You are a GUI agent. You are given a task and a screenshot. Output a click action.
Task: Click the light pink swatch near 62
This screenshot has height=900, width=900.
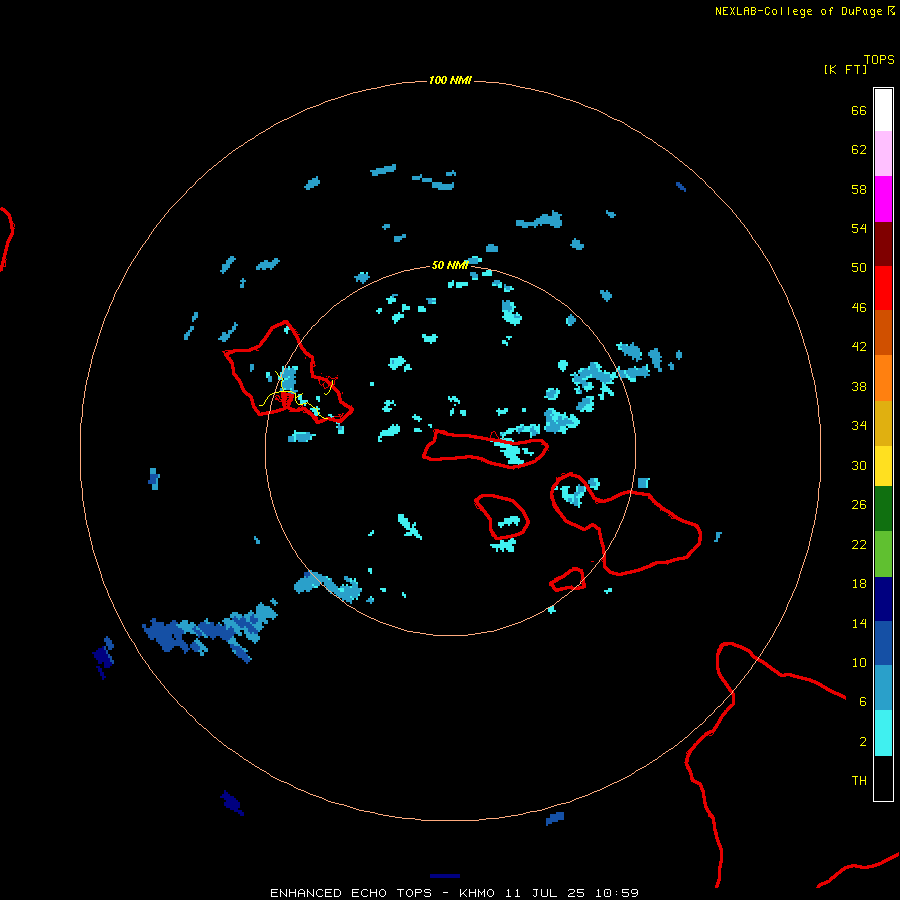883,153
